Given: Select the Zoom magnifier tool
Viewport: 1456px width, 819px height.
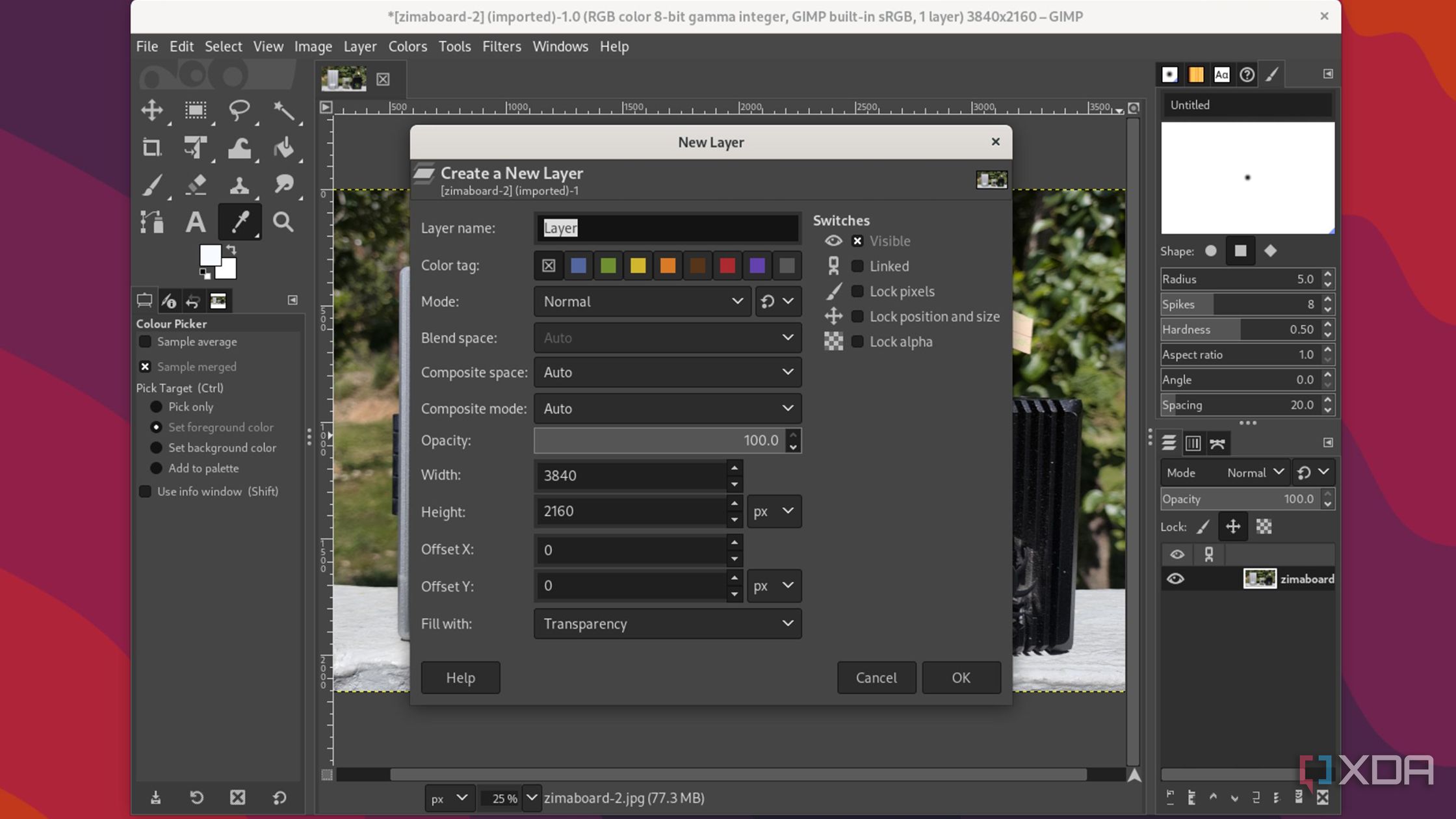Looking at the screenshot, I should pos(283,222).
